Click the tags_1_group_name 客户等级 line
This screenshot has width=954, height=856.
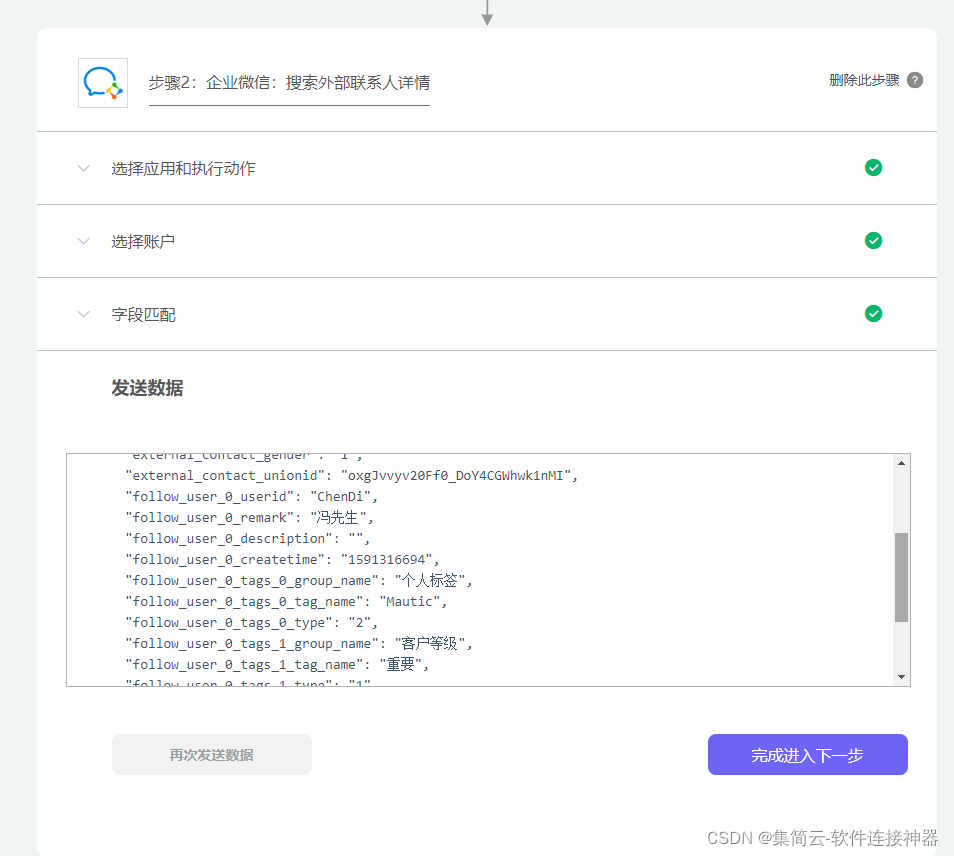pos(299,644)
